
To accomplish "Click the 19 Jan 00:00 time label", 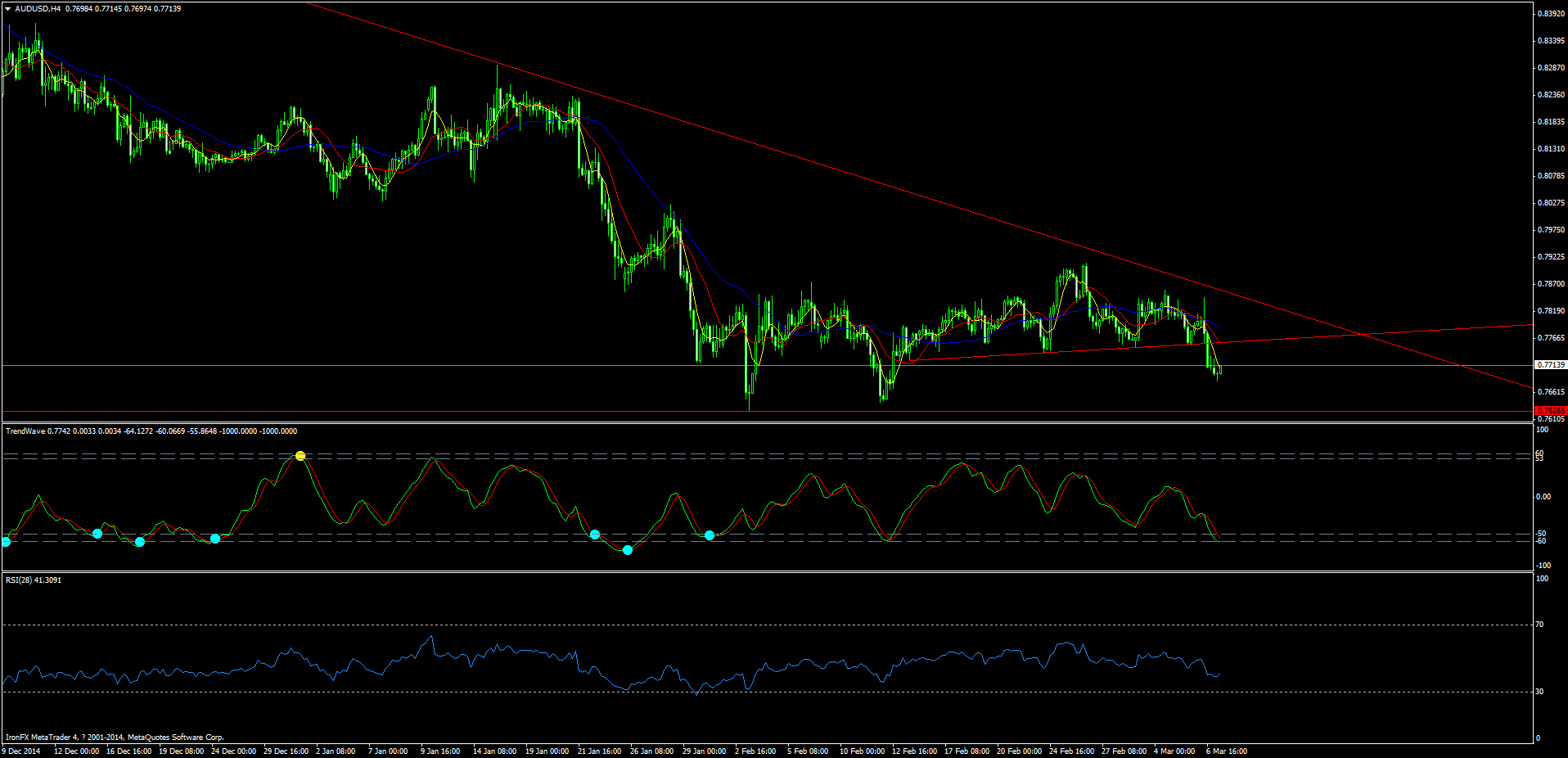I will tap(547, 751).
